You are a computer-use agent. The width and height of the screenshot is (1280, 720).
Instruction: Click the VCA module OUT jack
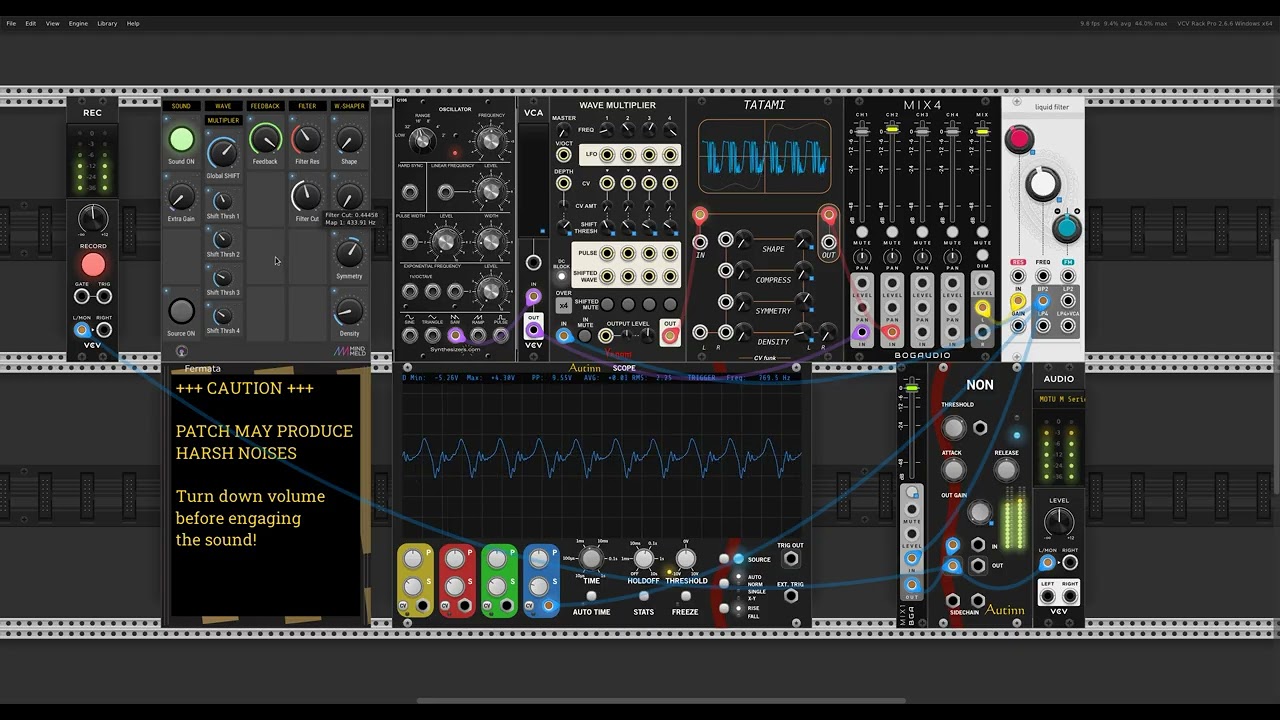534,329
